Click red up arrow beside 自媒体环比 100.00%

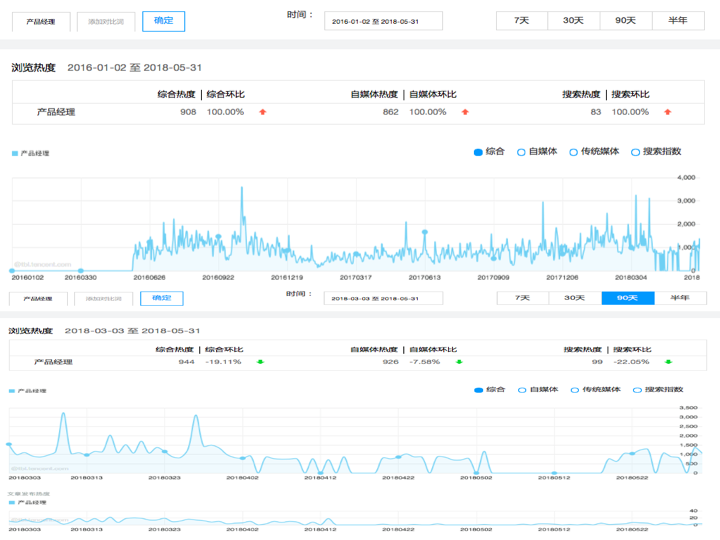[465, 112]
